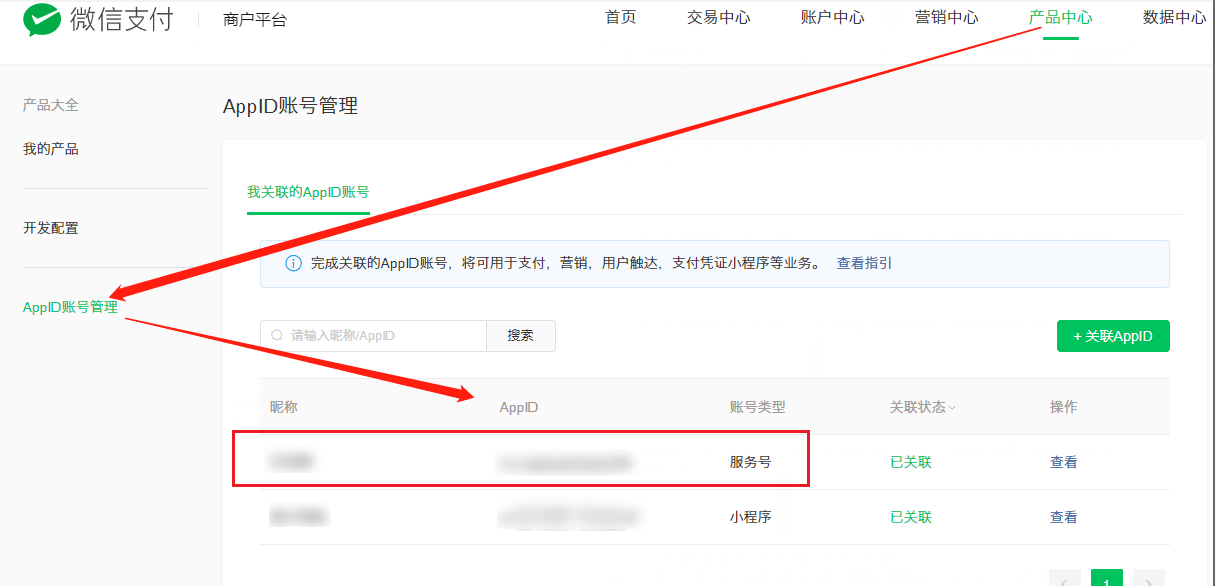Focus the 请输入昵称/AppID search field

(x=373, y=336)
